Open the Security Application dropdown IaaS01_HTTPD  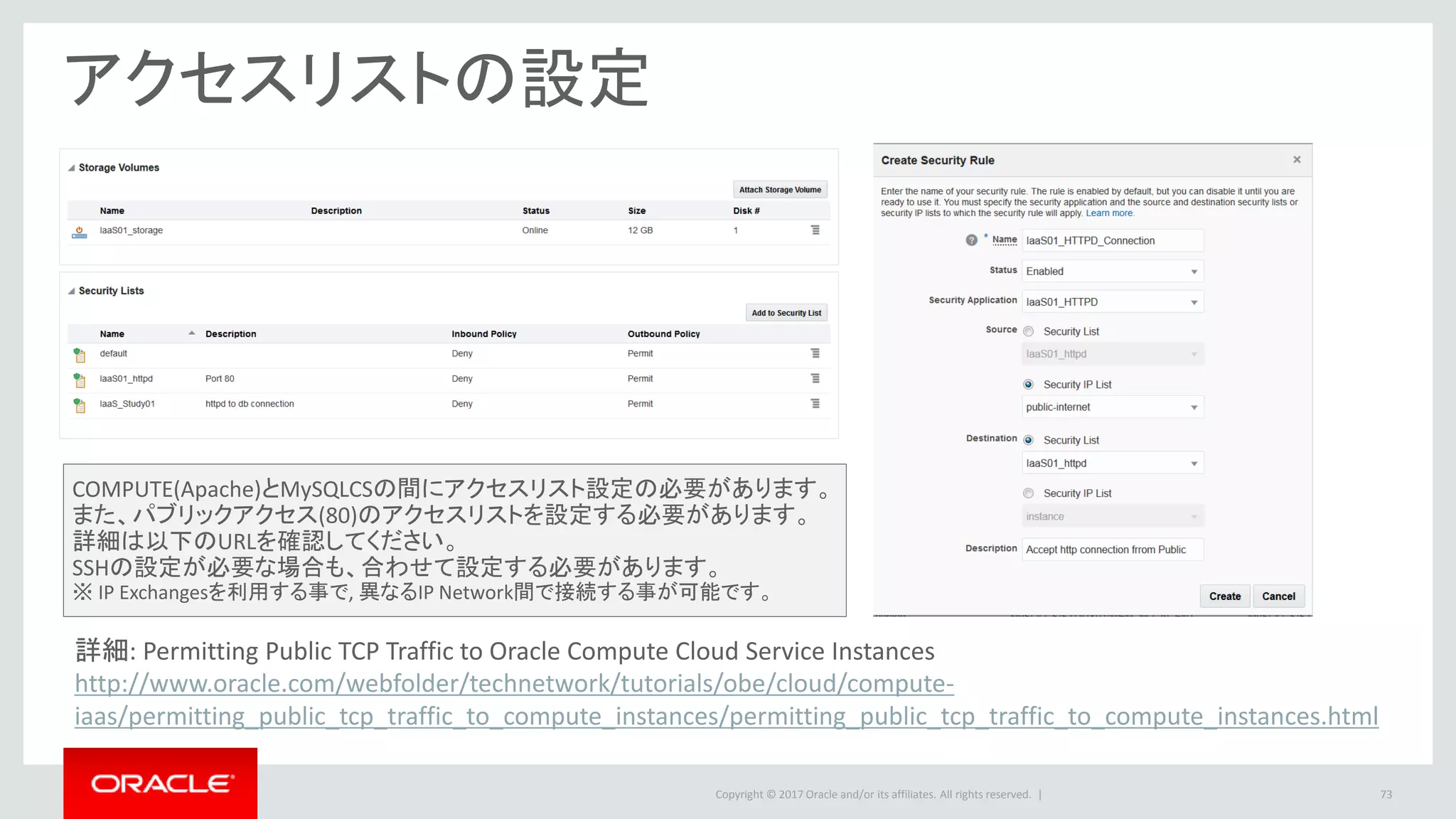point(1113,302)
